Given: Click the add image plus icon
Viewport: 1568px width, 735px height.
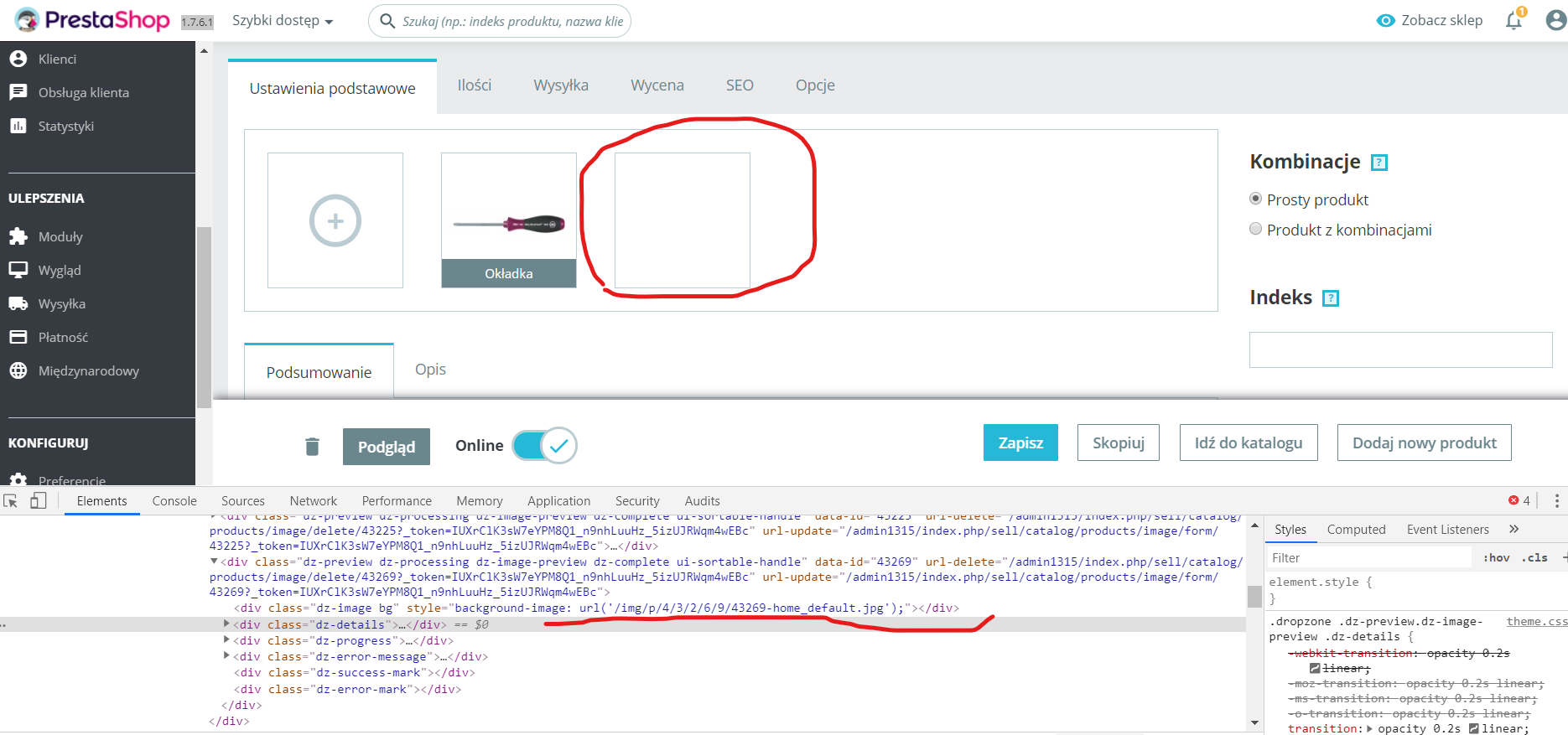Looking at the screenshot, I should pos(335,220).
